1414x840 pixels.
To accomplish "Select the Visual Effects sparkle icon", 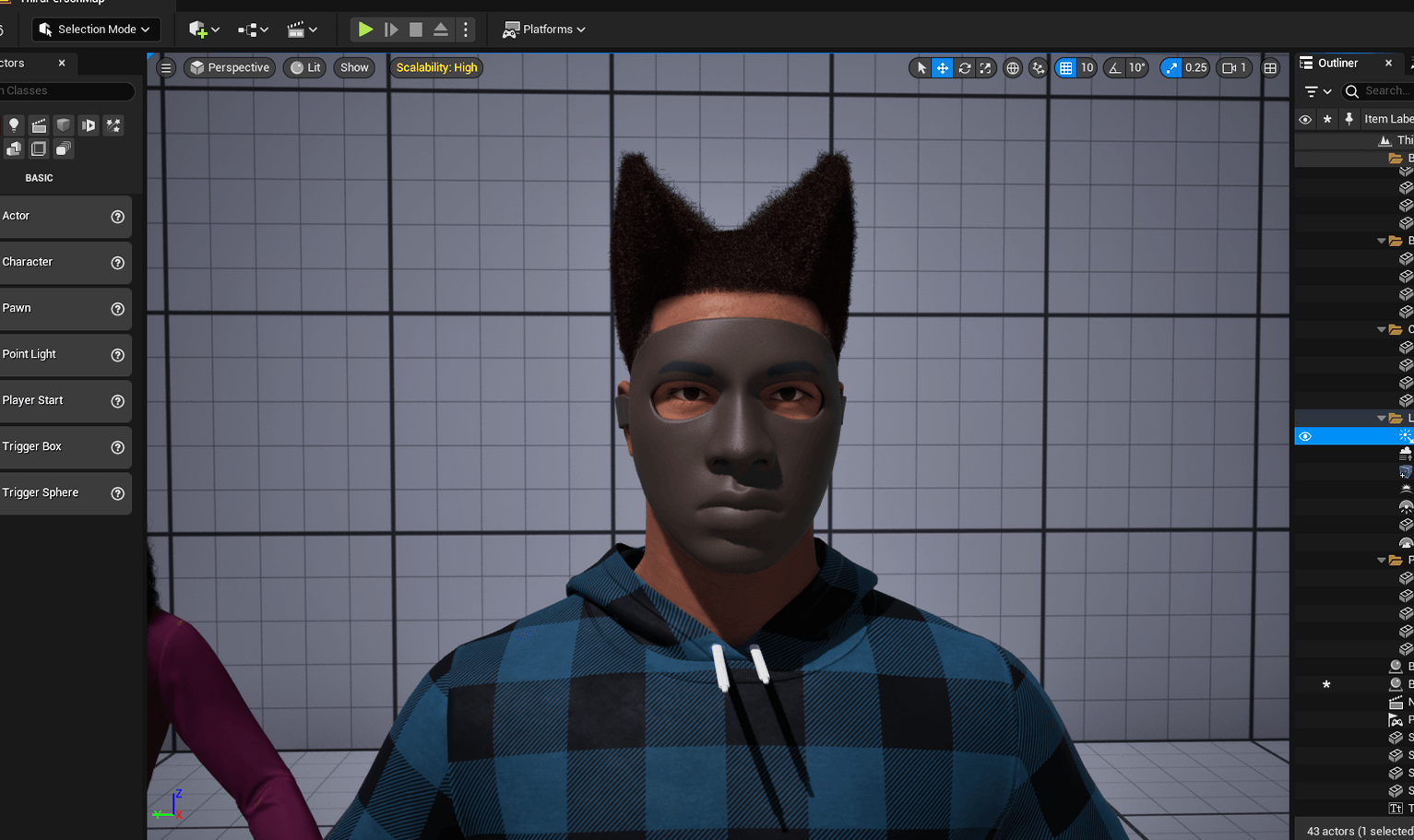I will [x=113, y=125].
